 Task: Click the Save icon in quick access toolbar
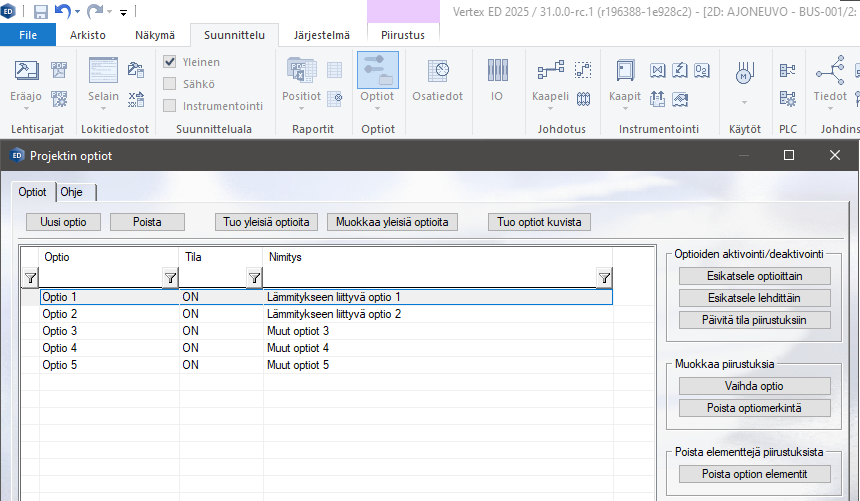(x=41, y=12)
